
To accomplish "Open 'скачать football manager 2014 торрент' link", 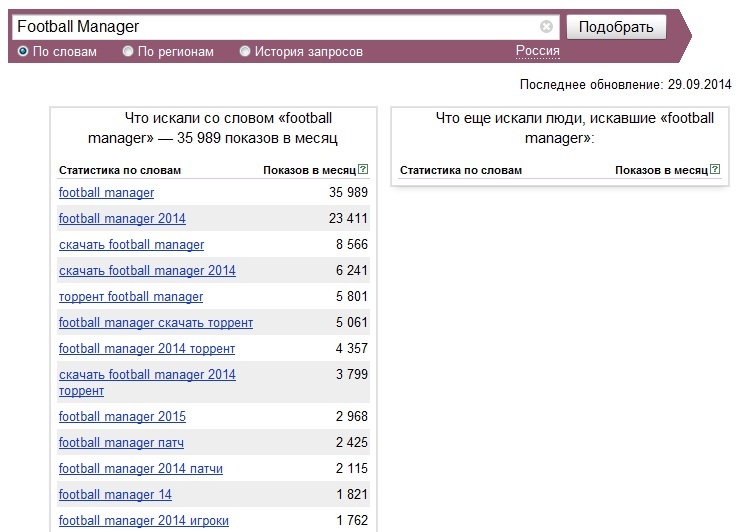I will pyautogui.click(x=147, y=382).
